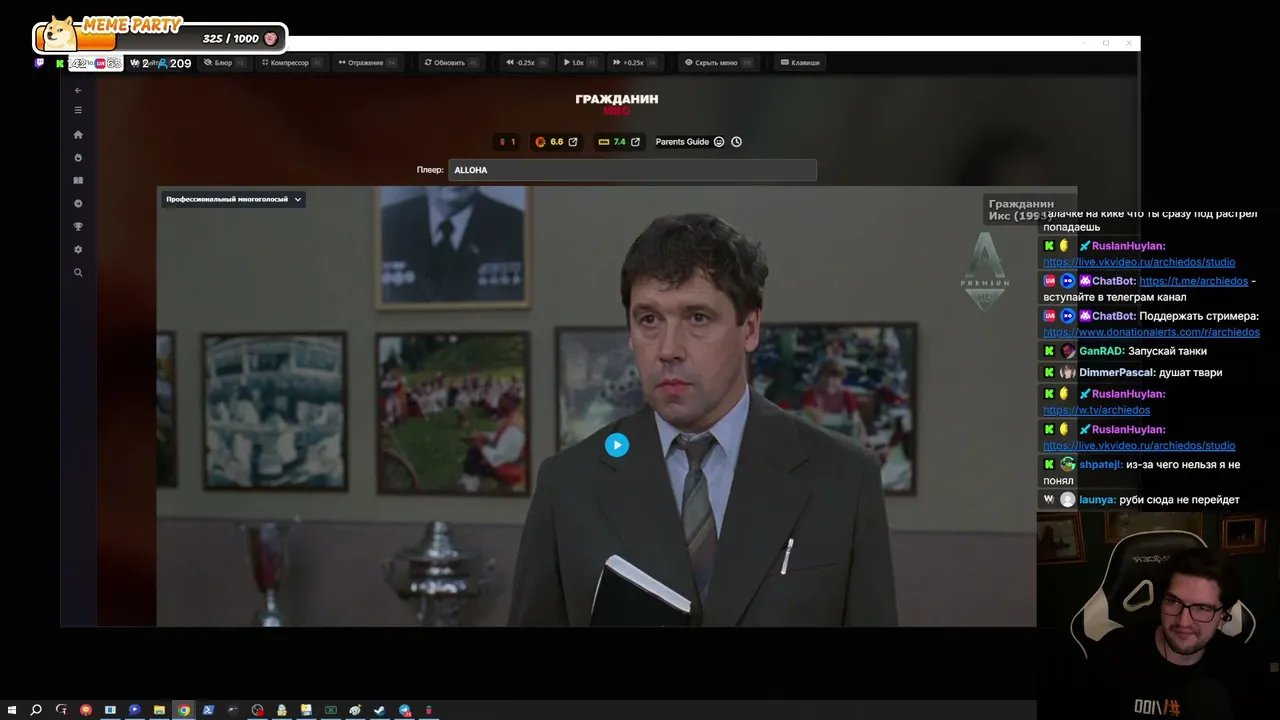Screen dimensions: 1280x720
Task: Open Google Chrome from the taskbar
Action: (184, 710)
